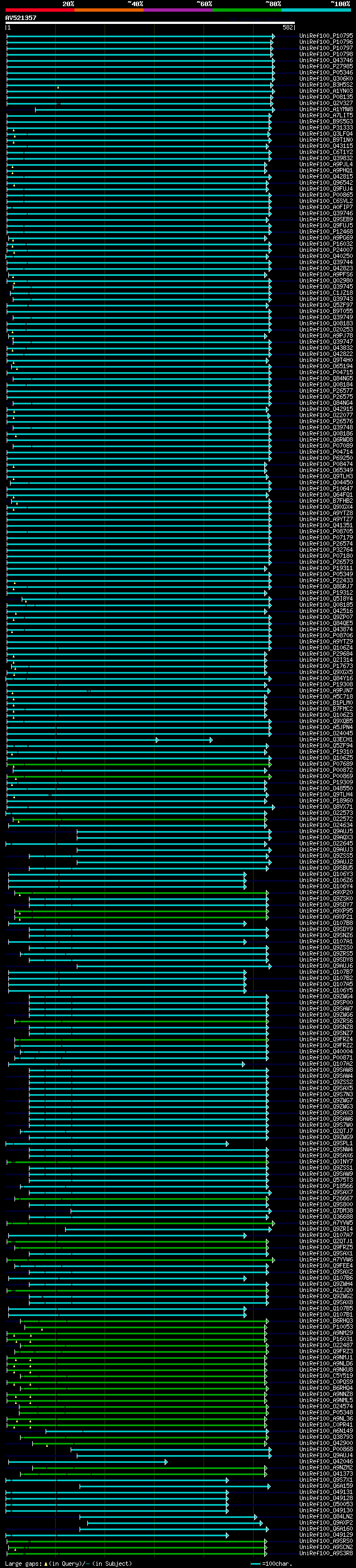Viewport: 356px width, 1568px height.
Task: Click the white query sequence bar
Action: tap(150, 22)
